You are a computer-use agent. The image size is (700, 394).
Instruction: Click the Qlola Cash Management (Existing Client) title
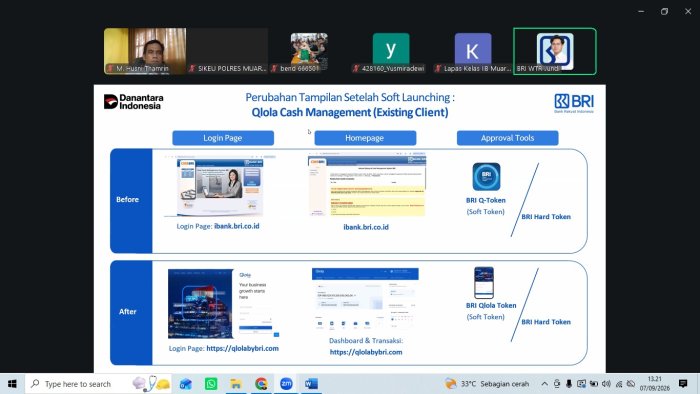tap(350, 112)
